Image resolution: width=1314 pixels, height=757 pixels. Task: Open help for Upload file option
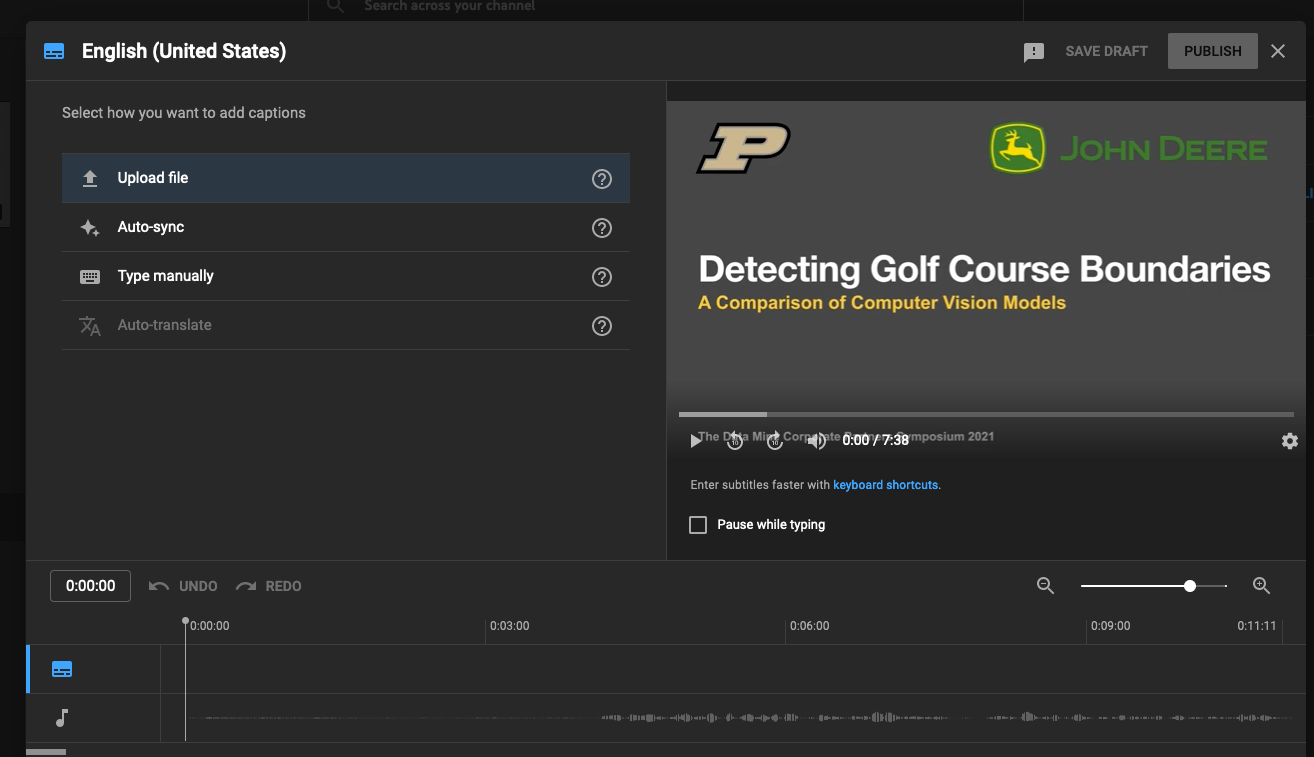(601, 179)
